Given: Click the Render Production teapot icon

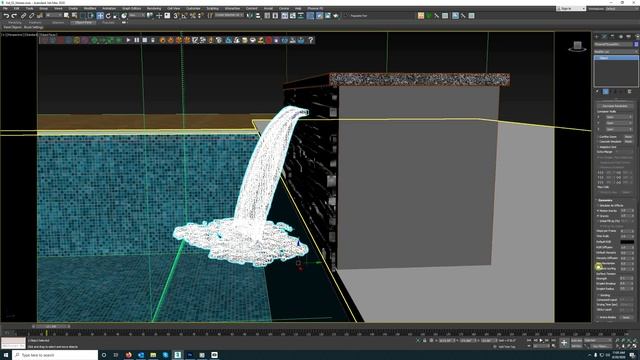Looking at the screenshot, I should pyautogui.click(x=336, y=16).
